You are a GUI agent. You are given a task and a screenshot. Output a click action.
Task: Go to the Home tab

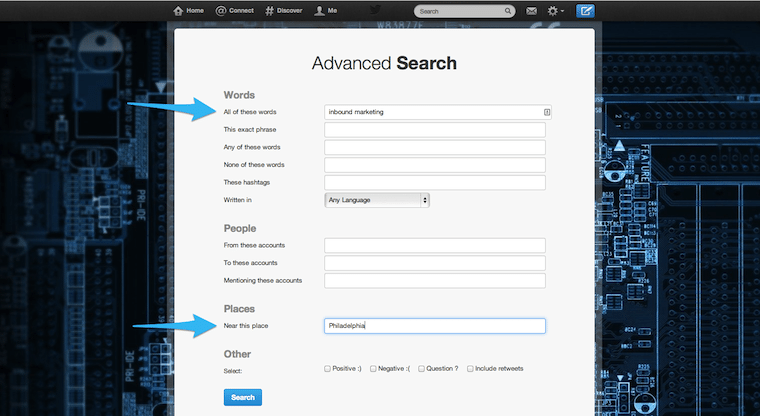point(188,11)
